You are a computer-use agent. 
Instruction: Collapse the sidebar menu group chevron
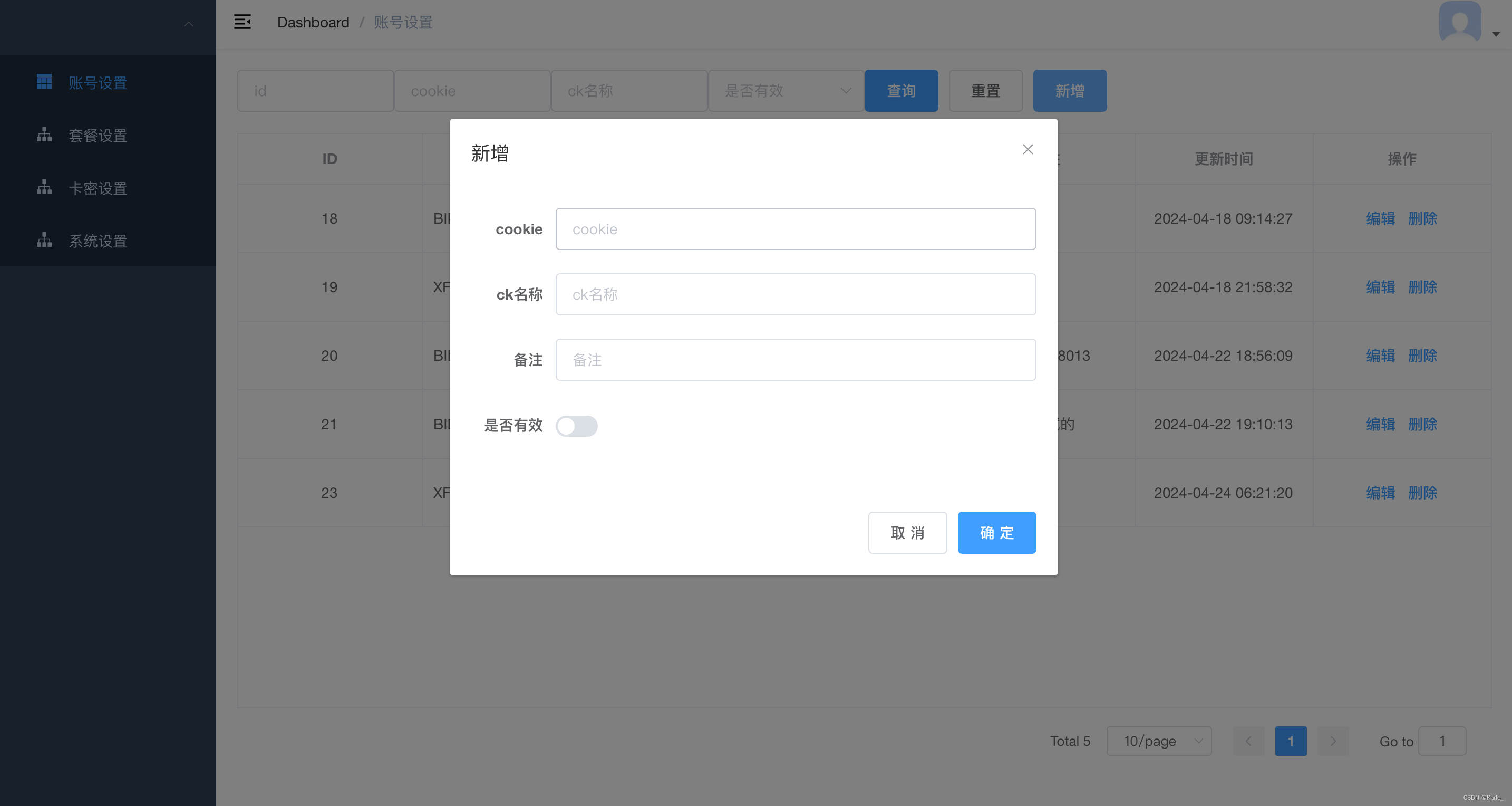[188, 24]
